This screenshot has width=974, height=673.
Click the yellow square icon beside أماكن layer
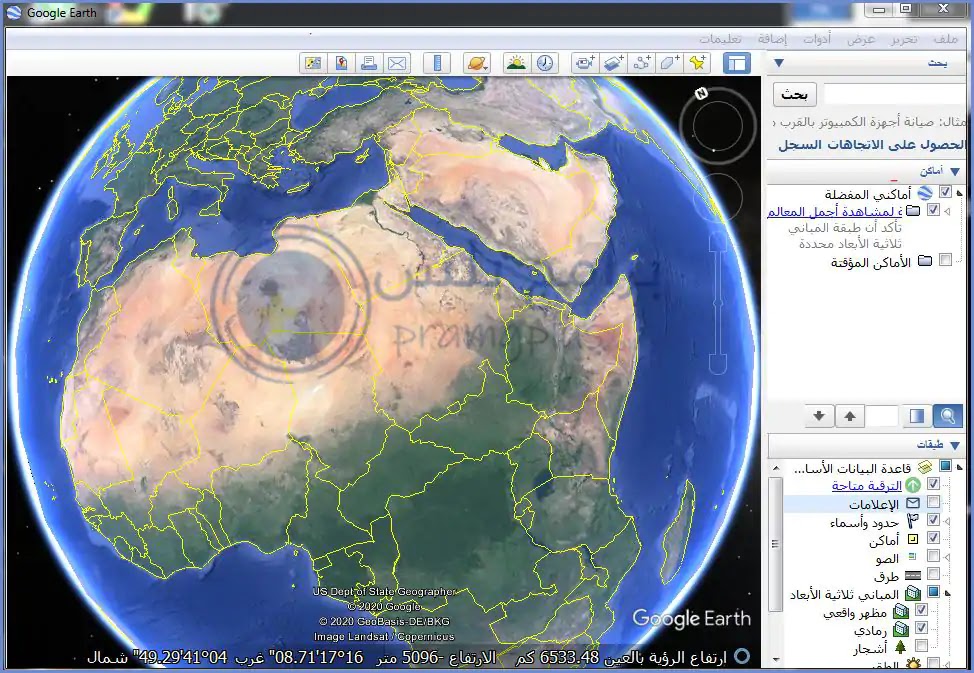tap(913, 539)
